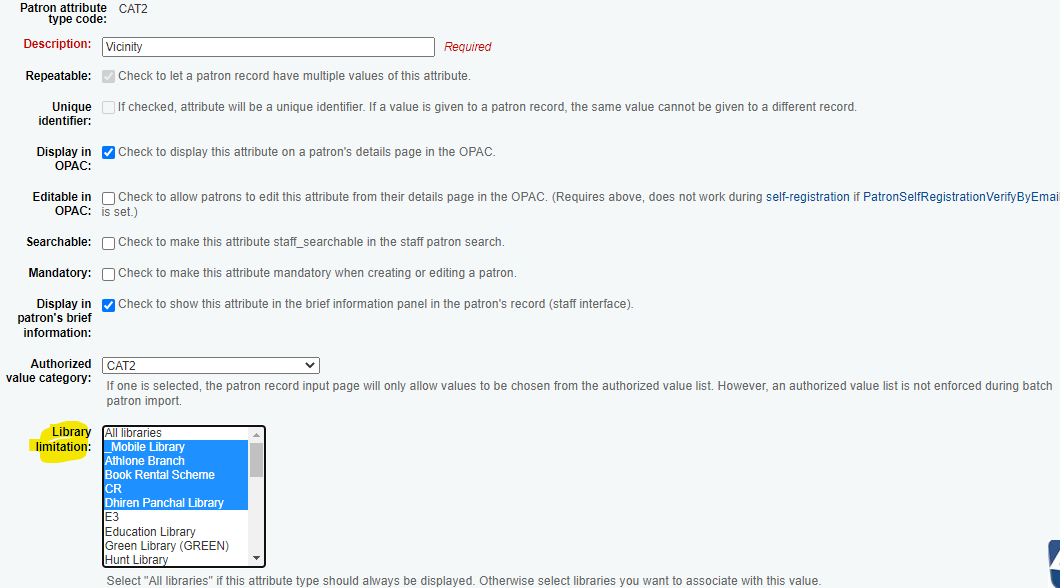Open the PatronSelfRegistrationVerifyByEmail link
Image resolution: width=1060 pixels, height=588 pixels.
tap(961, 197)
